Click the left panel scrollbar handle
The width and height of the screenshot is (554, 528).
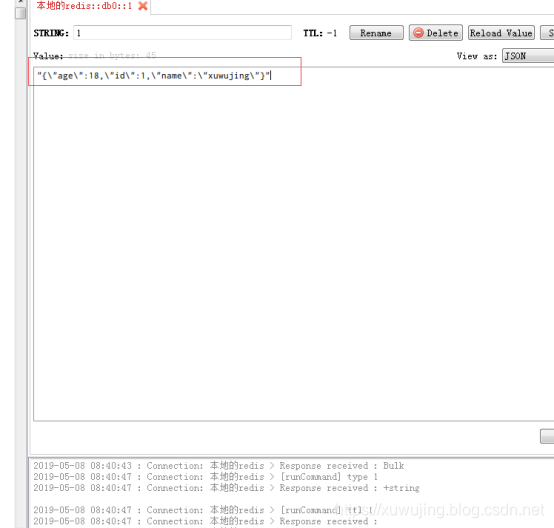(20, 13)
